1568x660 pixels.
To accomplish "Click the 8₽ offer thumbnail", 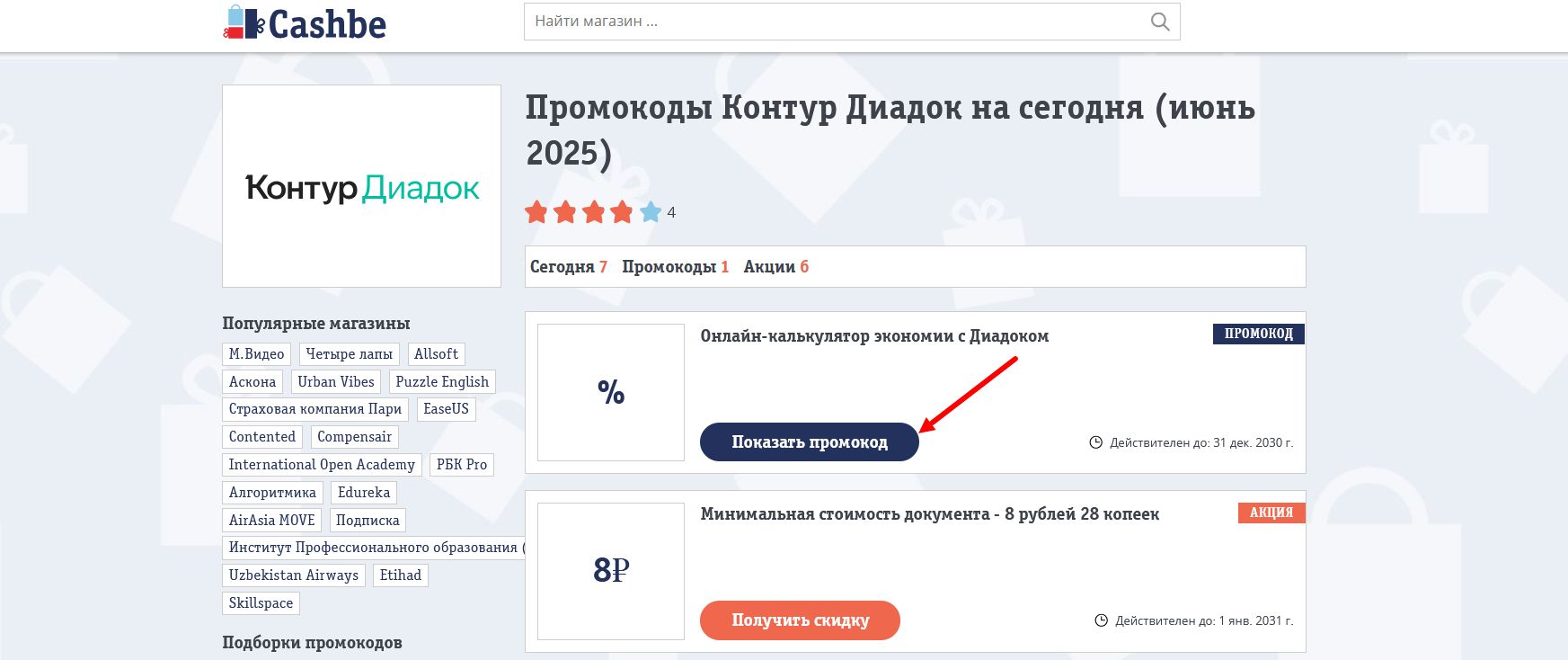I will point(611,571).
